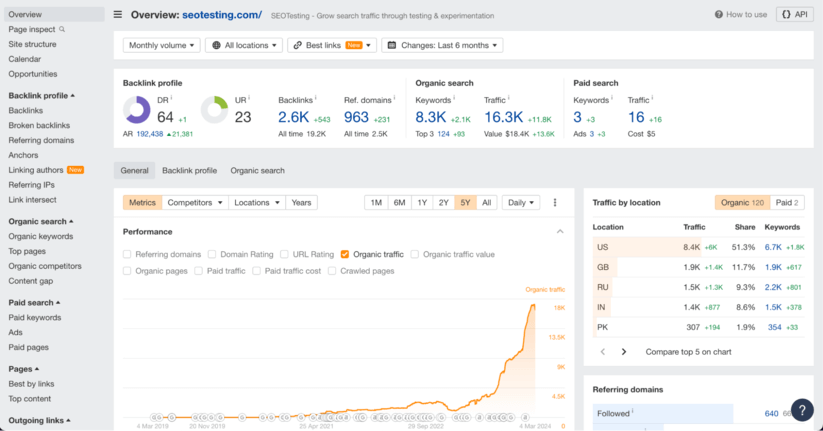Open the All locations dropdown
This screenshot has width=823, height=431.
[243, 45]
